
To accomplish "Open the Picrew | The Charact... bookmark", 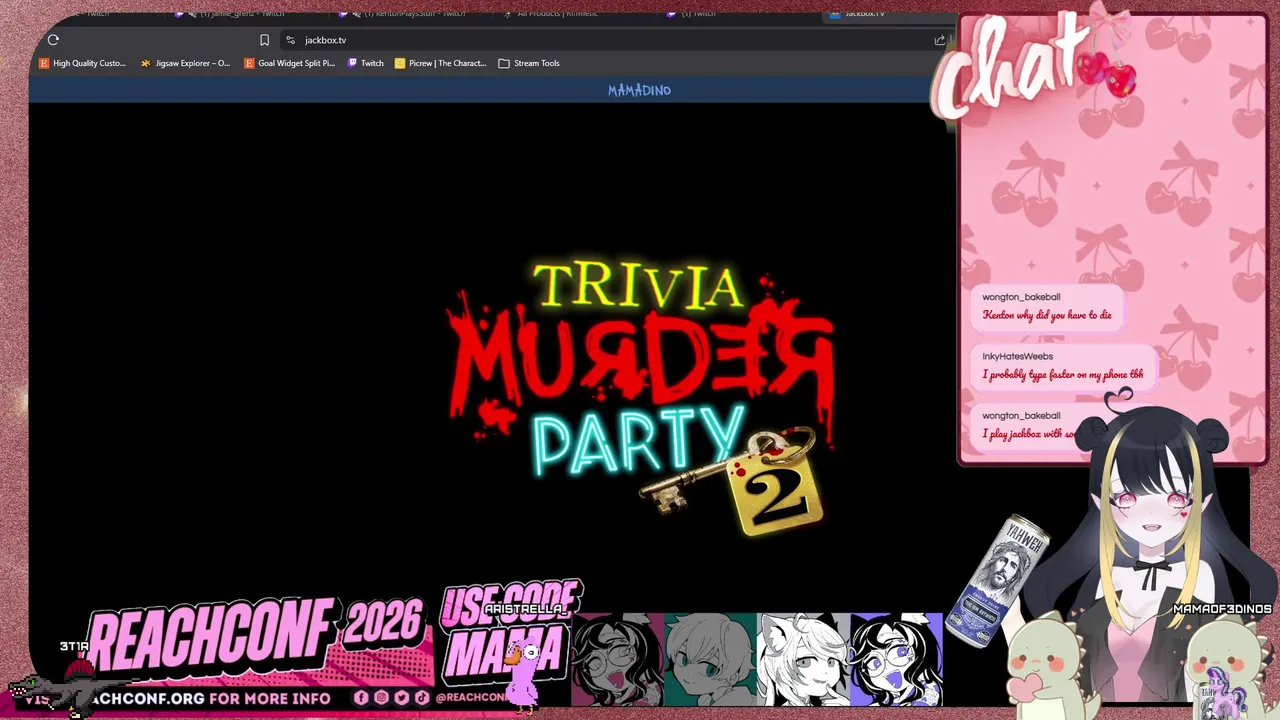I will [x=440, y=63].
